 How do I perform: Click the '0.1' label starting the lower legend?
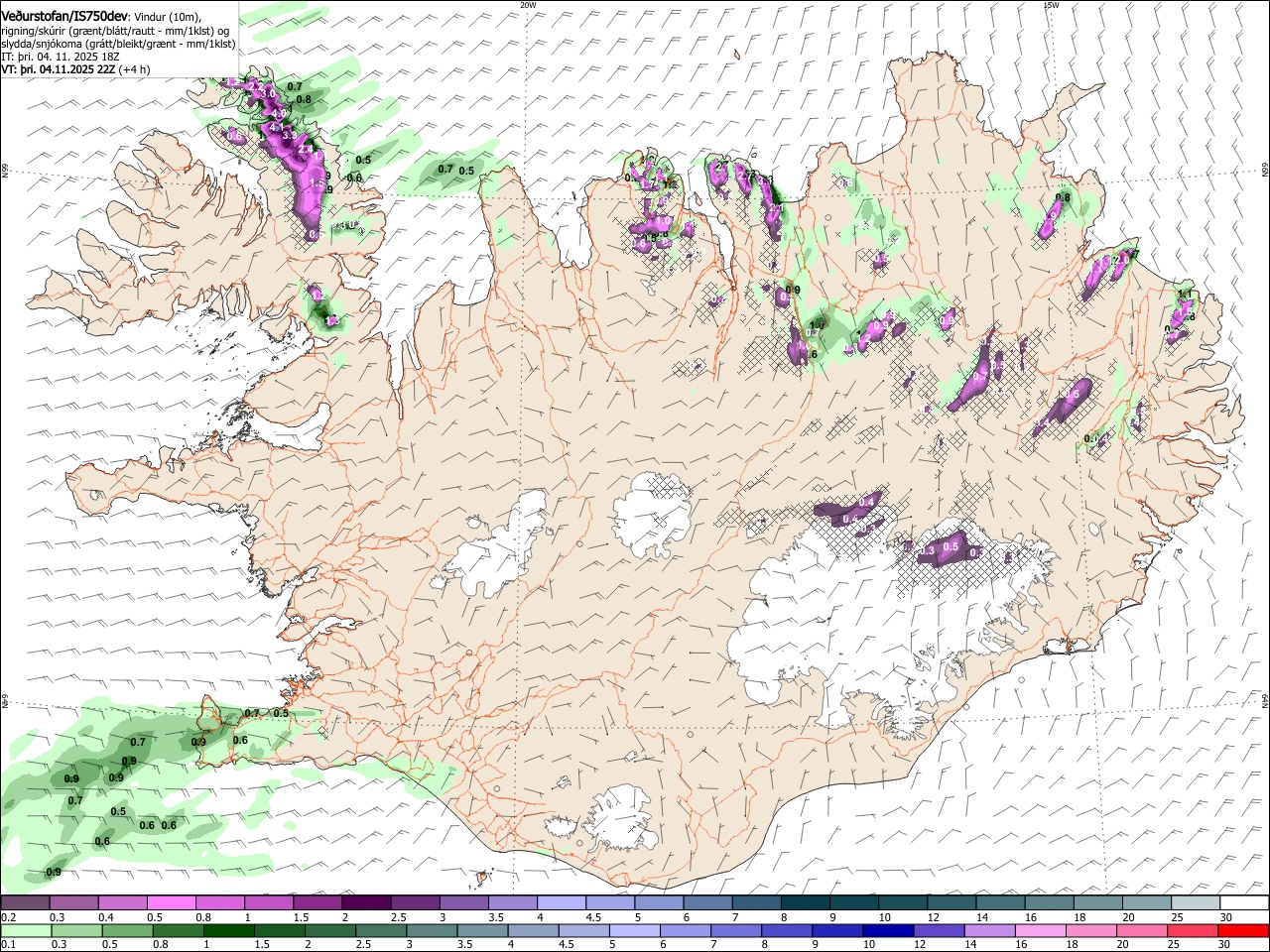click(9, 944)
